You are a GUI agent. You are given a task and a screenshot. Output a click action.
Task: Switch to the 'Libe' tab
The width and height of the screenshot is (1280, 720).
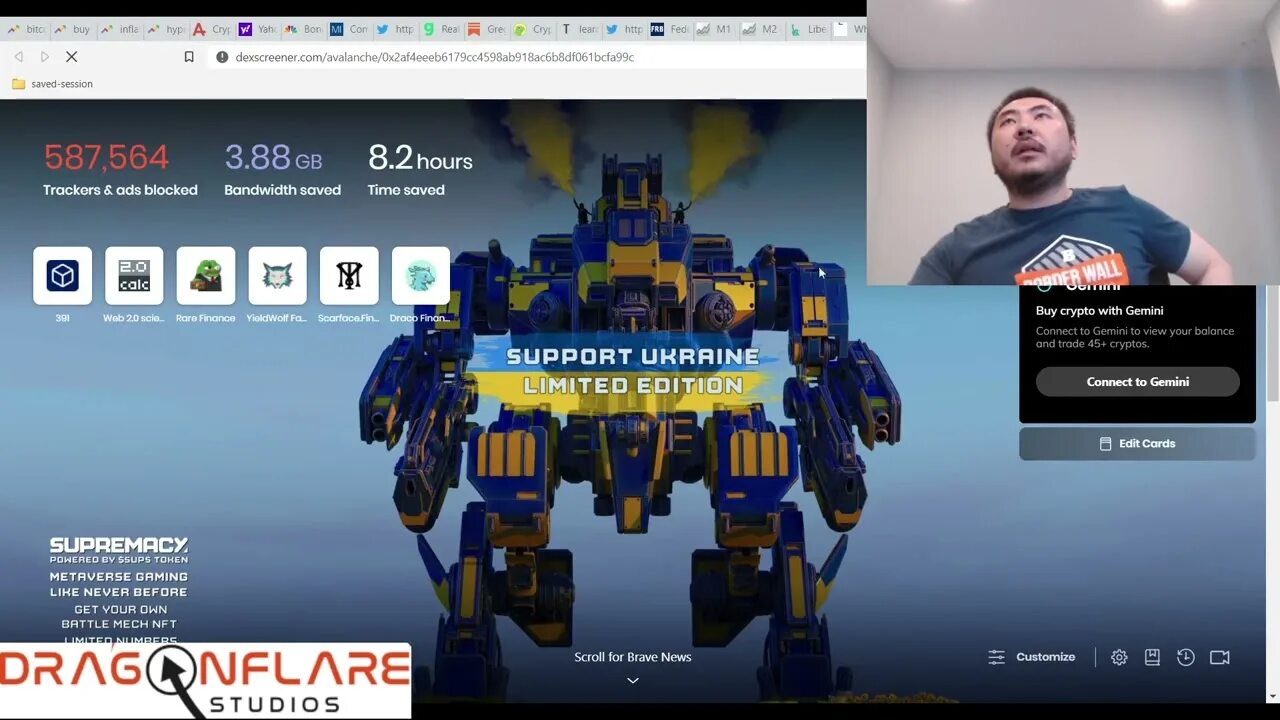point(808,29)
